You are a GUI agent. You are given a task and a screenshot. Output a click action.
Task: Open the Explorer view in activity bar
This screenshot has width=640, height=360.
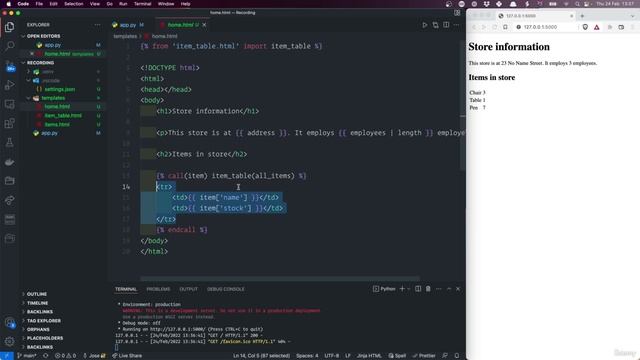click(x=9, y=27)
